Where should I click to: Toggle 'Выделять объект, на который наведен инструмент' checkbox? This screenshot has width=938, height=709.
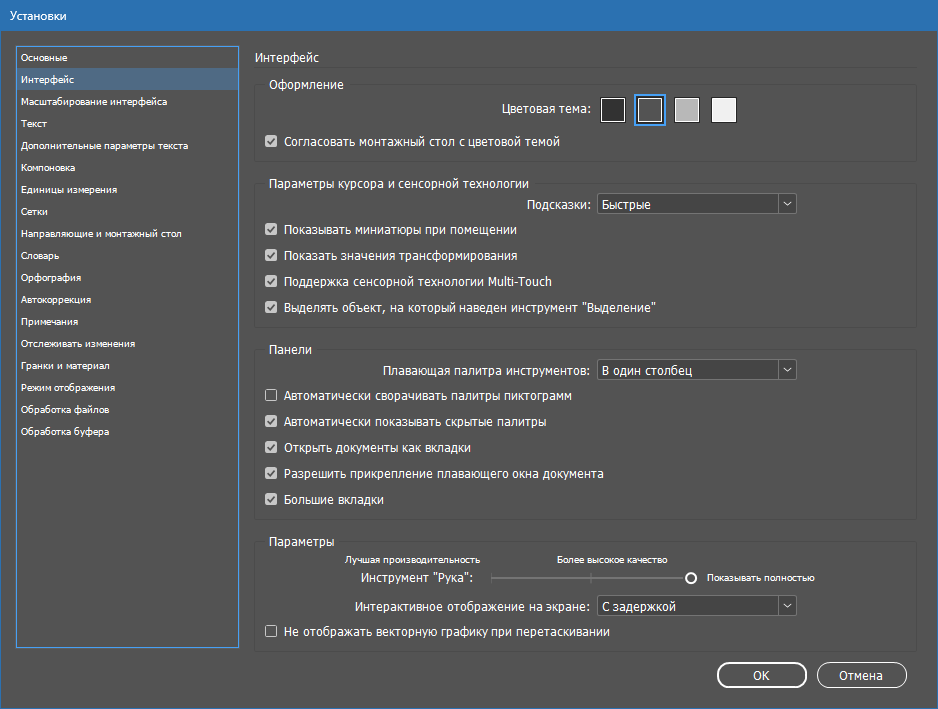[x=271, y=308]
